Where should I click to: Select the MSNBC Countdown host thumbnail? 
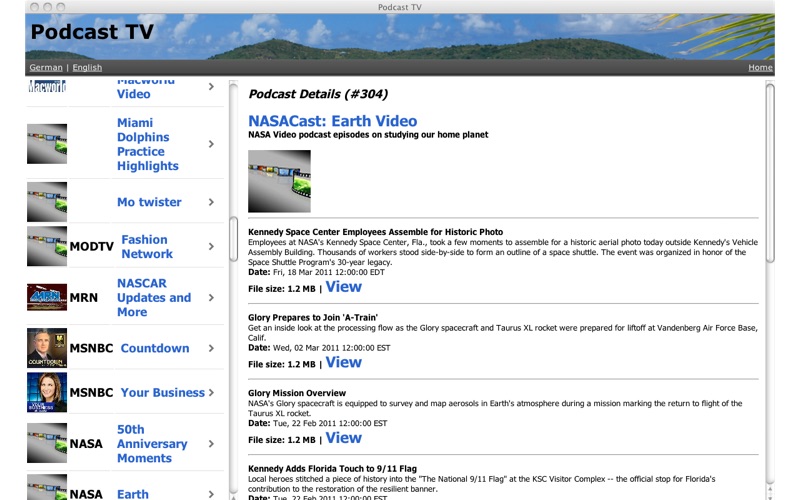47,348
